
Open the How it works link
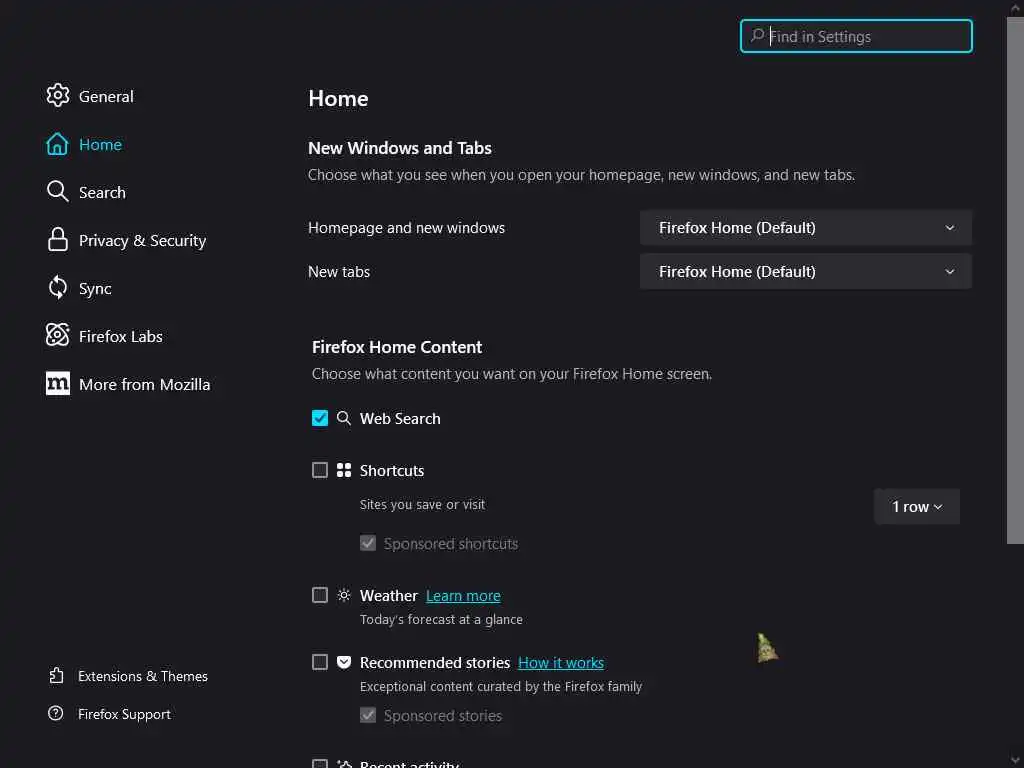point(560,663)
